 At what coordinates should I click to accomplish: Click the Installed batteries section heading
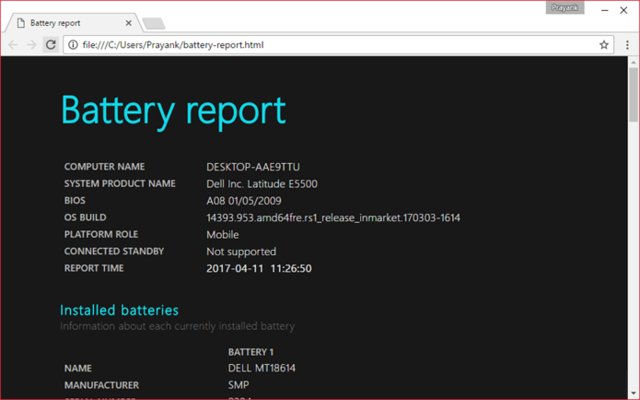pyautogui.click(x=119, y=310)
